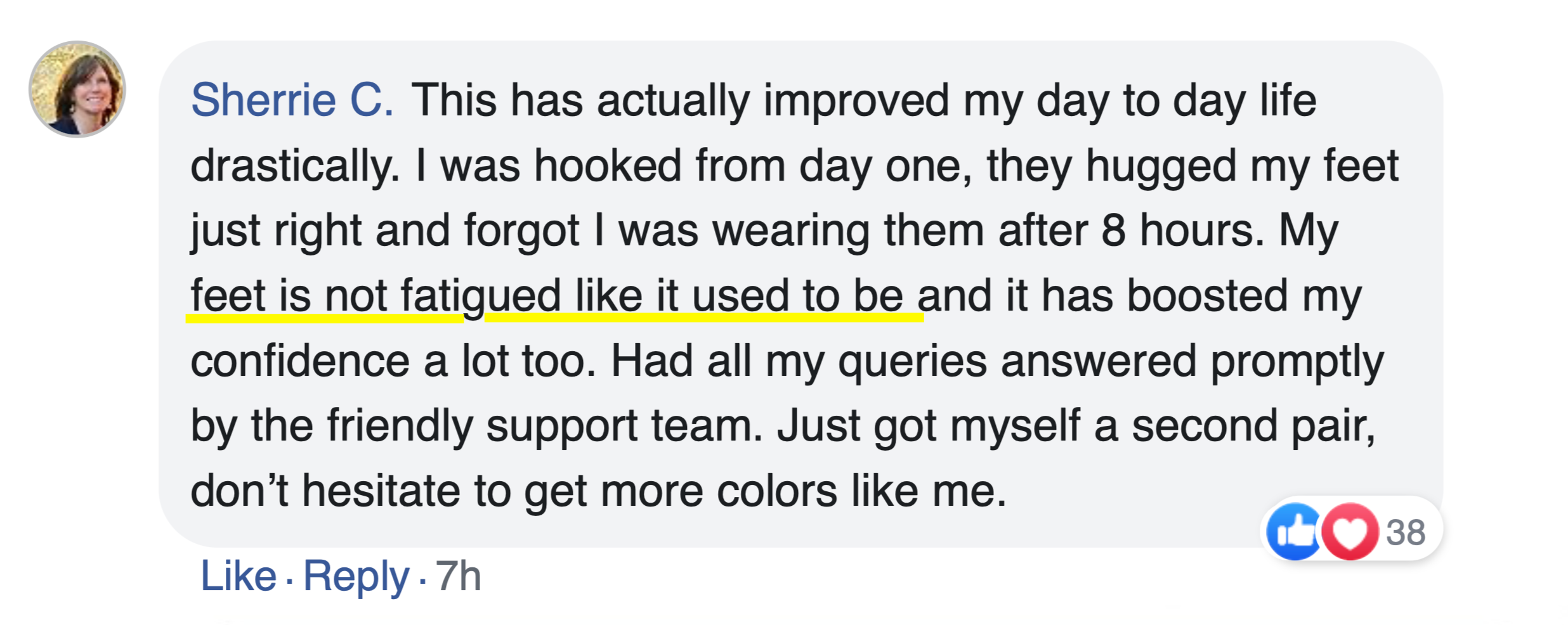Click the phrase "hugged my feet"
The image size is (1568, 625).
tap(1241, 166)
